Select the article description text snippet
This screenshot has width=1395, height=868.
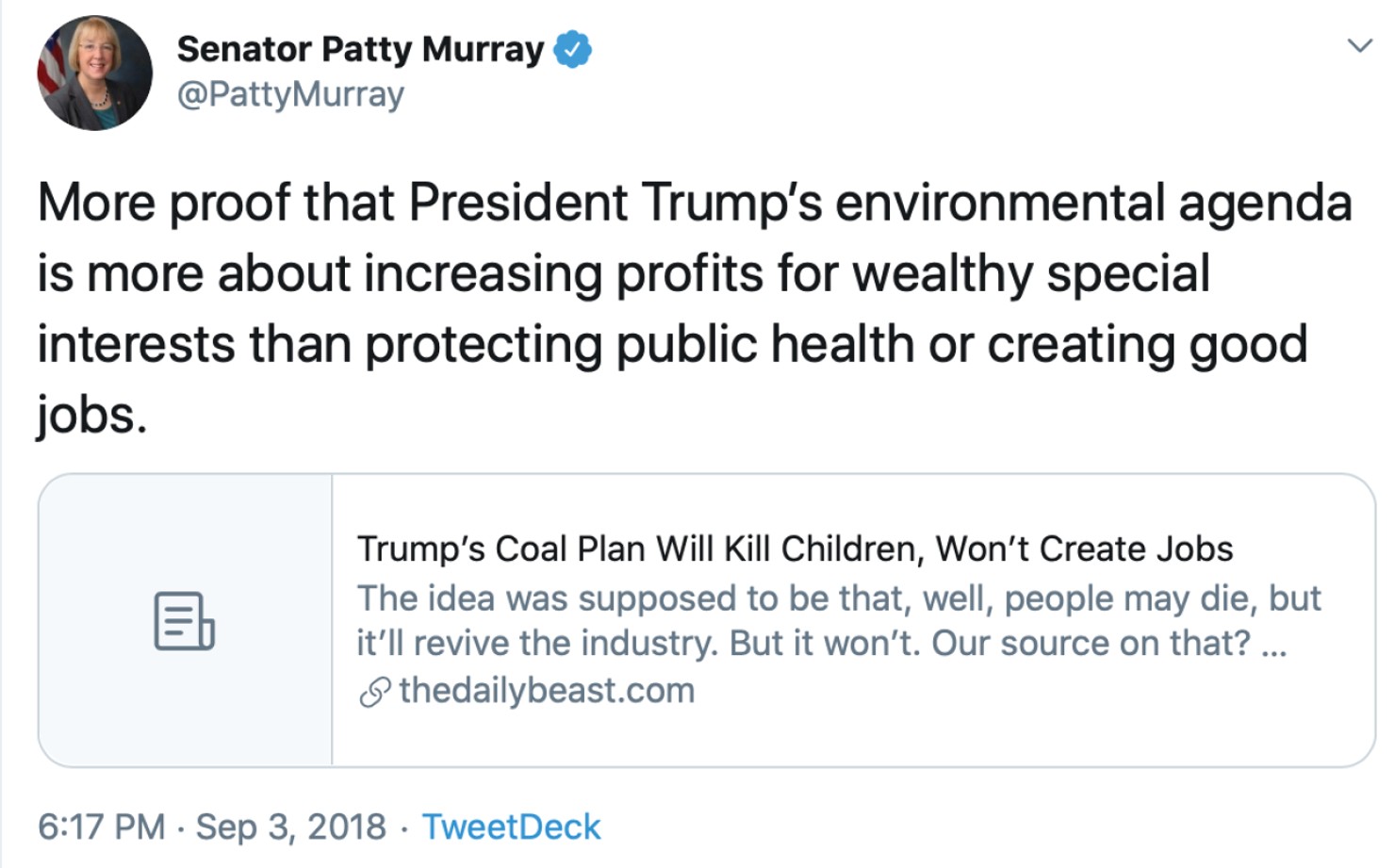coord(839,620)
